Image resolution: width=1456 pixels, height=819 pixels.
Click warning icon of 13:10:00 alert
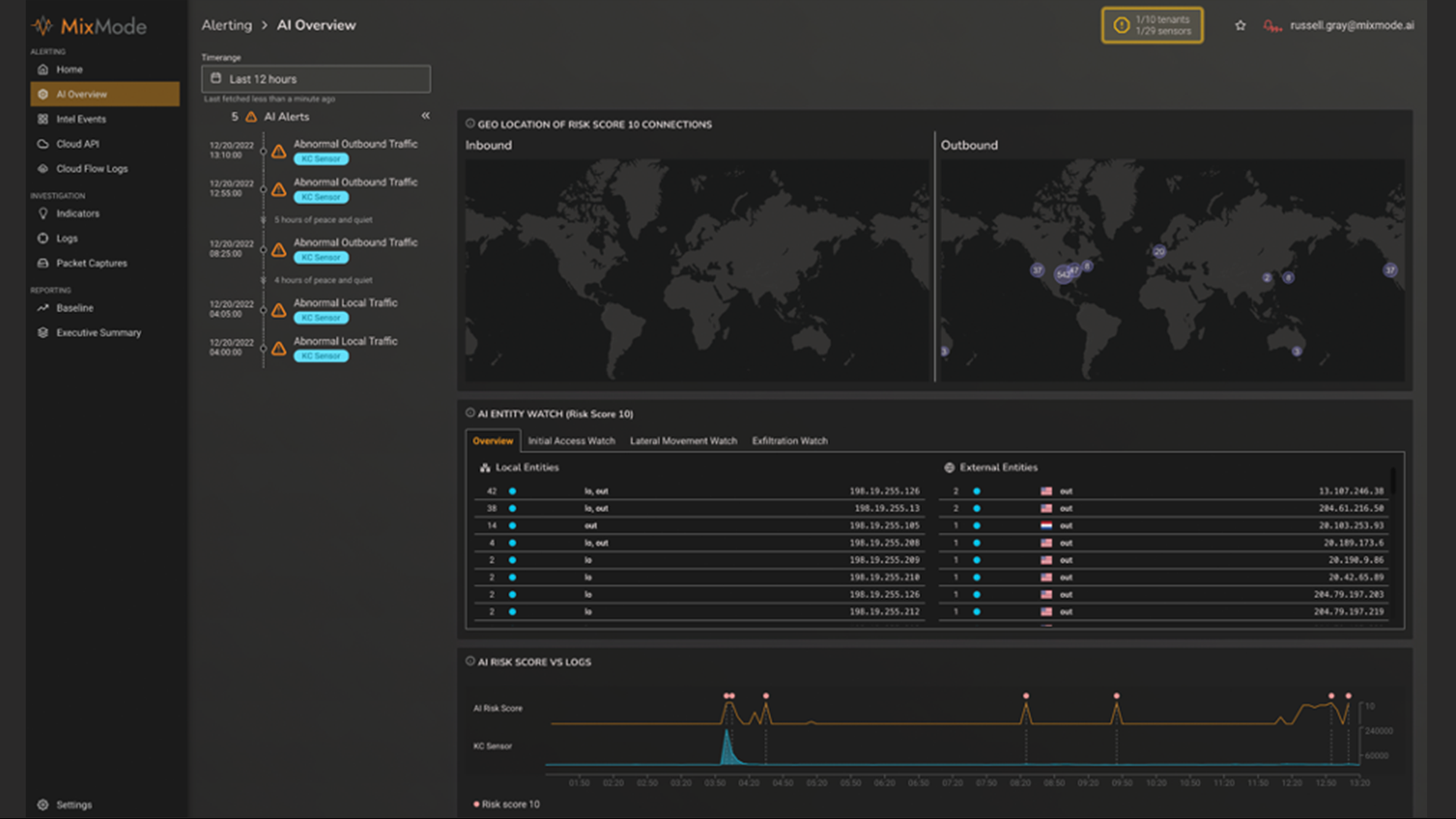pos(279,151)
